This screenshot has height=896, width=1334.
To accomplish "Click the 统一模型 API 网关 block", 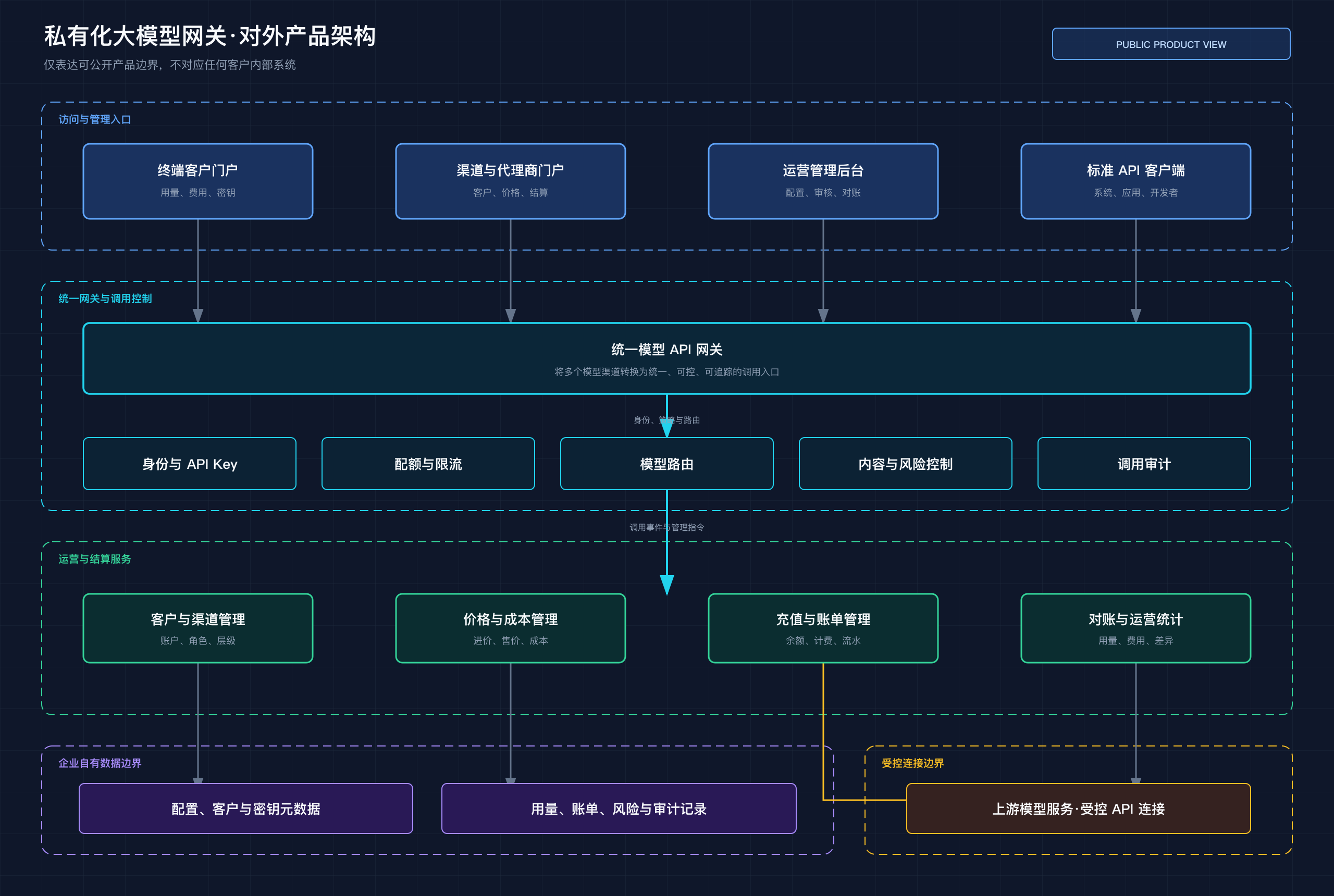I will coord(667,358).
